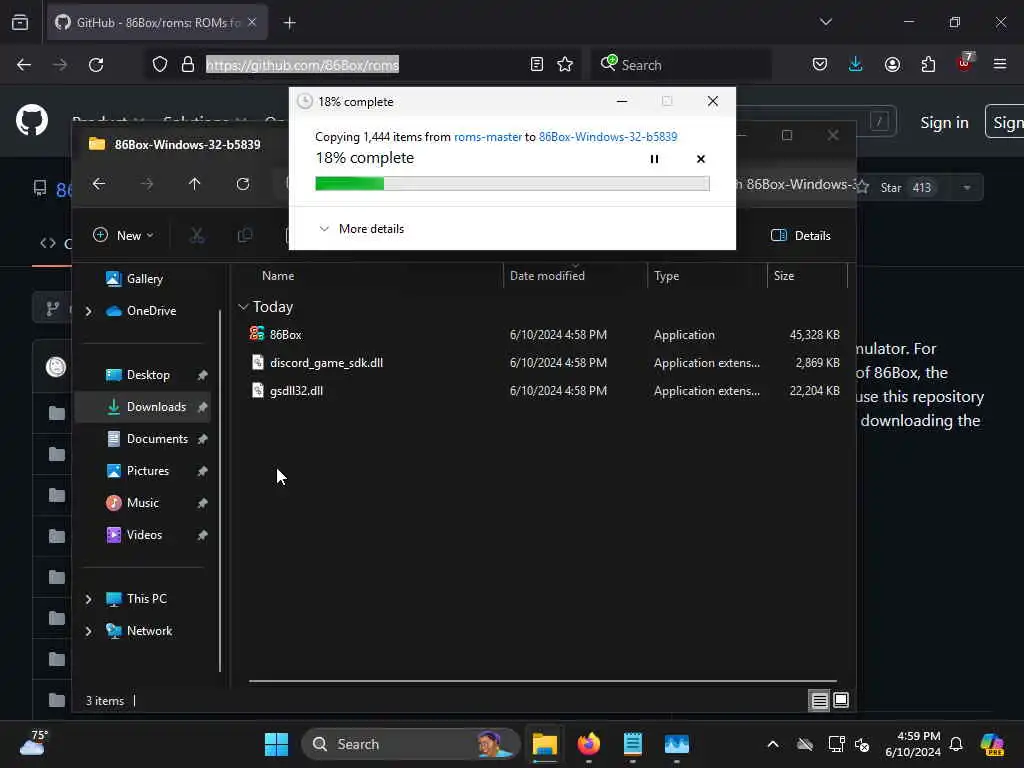
Task: Open the Firefox hamburger application menu
Action: [x=1000, y=64]
